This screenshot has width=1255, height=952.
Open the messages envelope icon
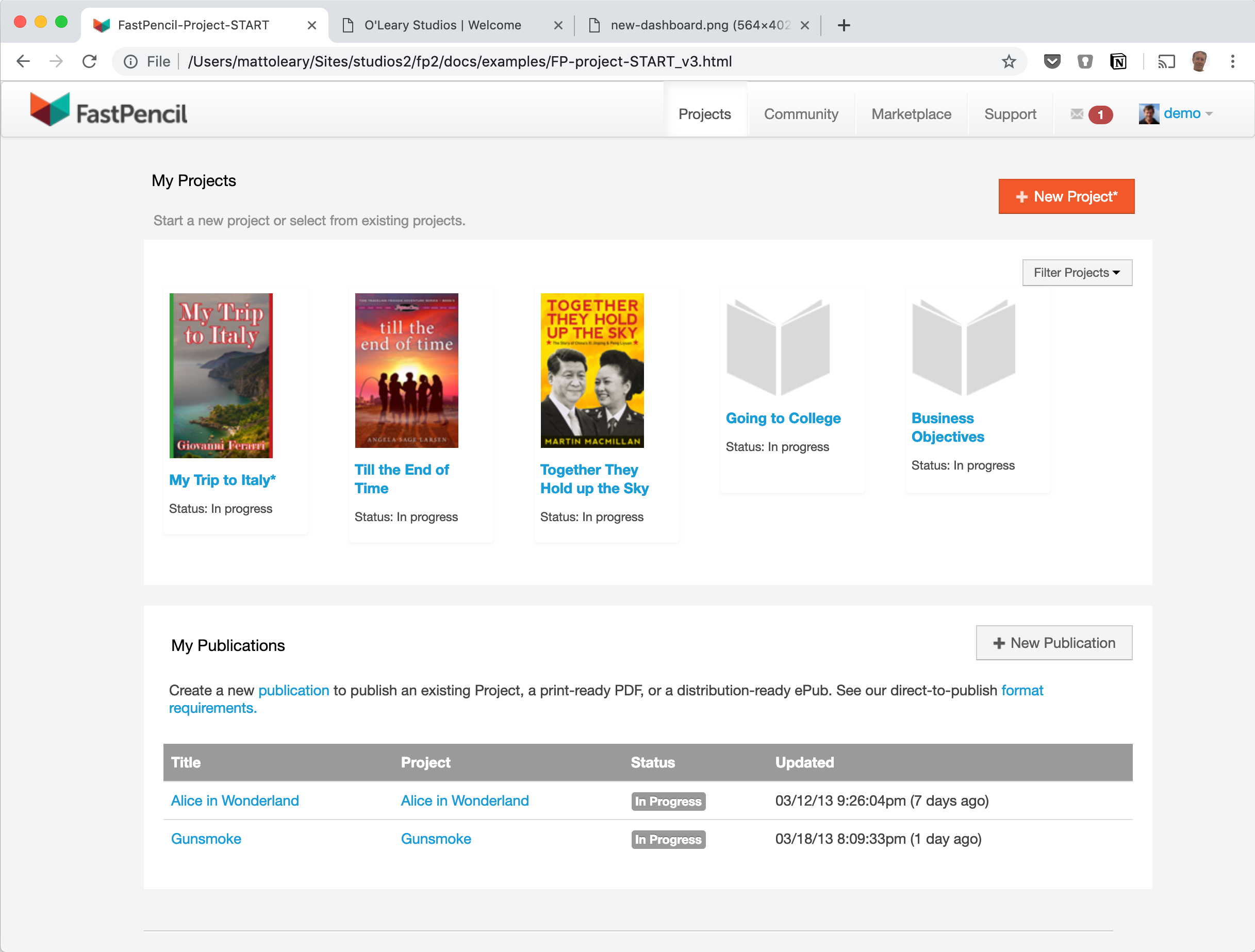tap(1076, 114)
